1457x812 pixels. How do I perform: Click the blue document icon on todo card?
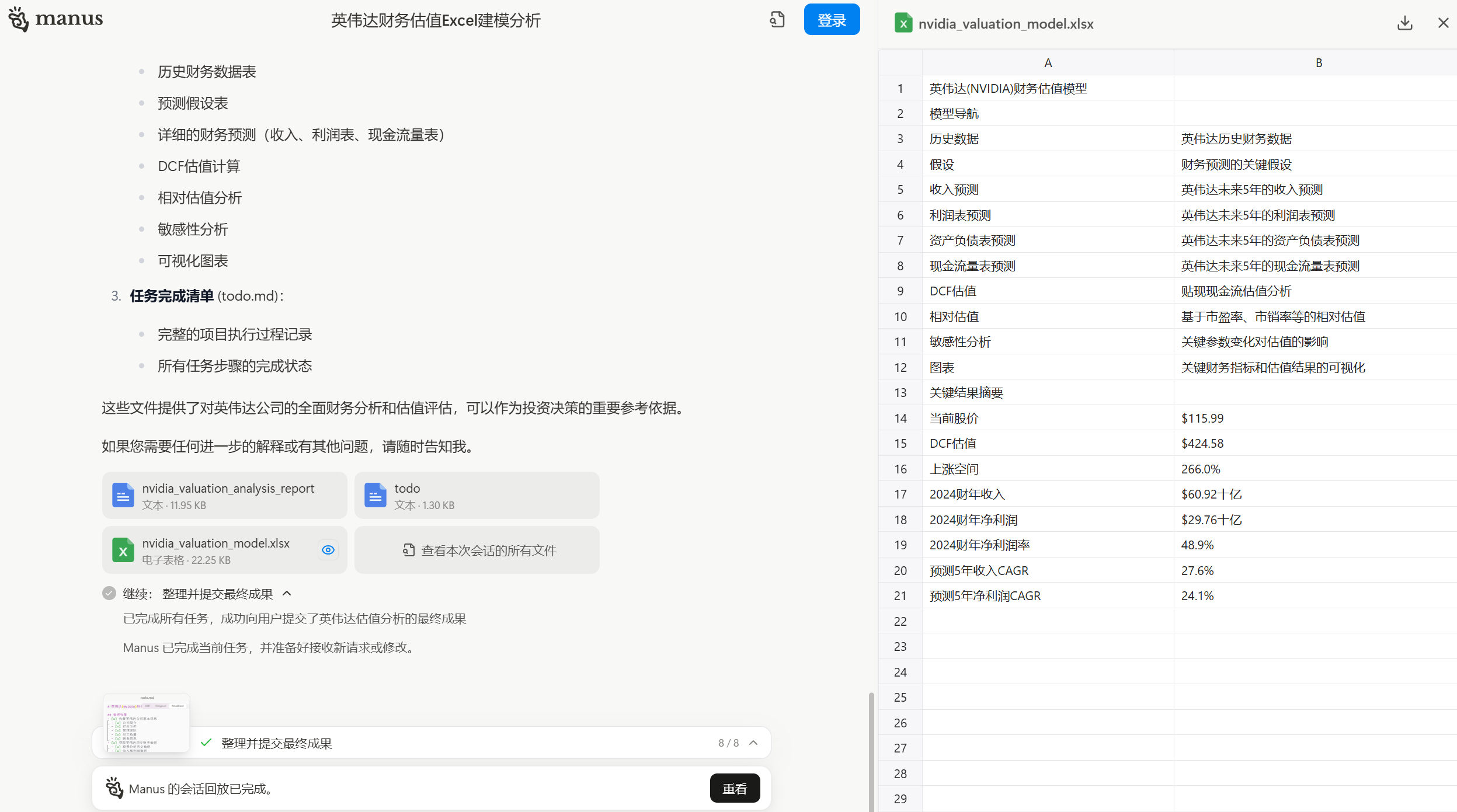[375, 495]
